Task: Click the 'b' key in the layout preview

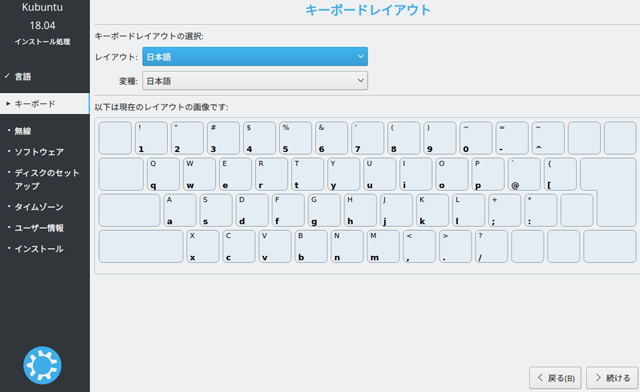Action: pos(311,246)
